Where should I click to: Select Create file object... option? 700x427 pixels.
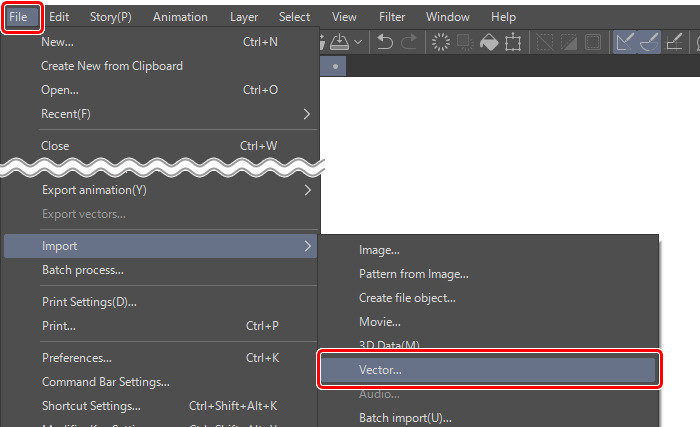(407, 298)
